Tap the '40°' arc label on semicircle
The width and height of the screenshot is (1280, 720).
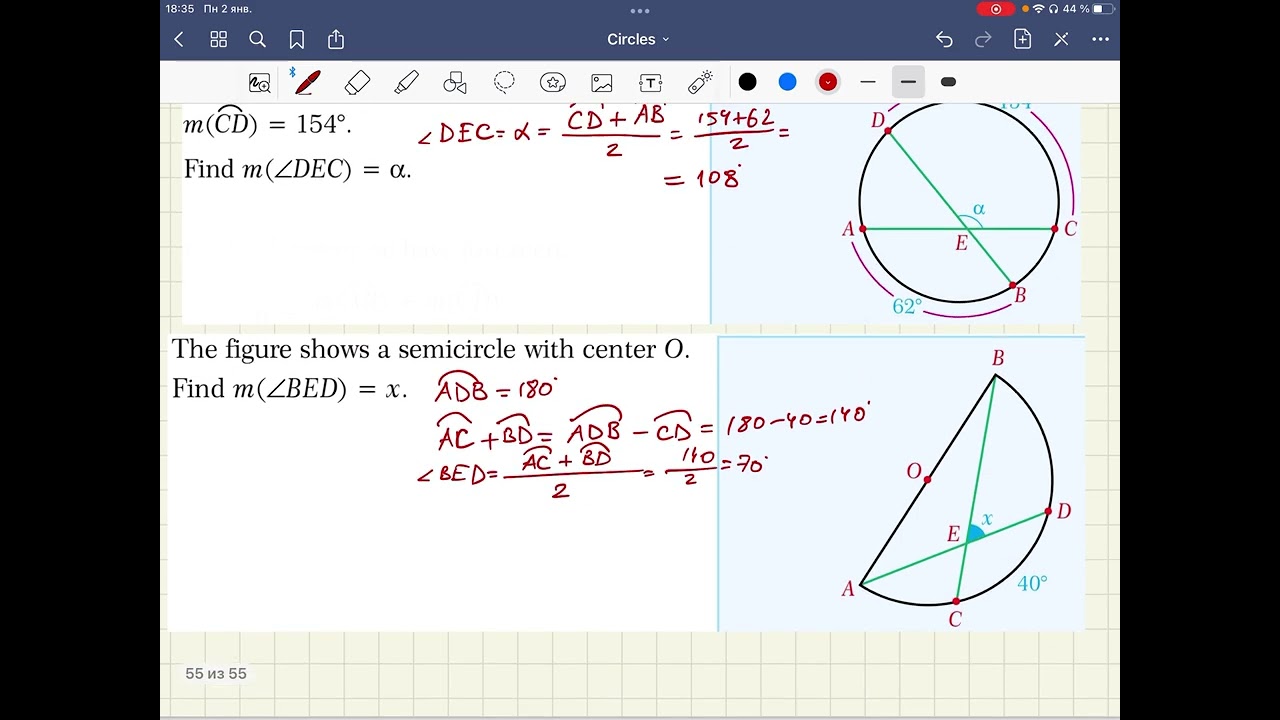pyautogui.click(x=1032, y=583)
